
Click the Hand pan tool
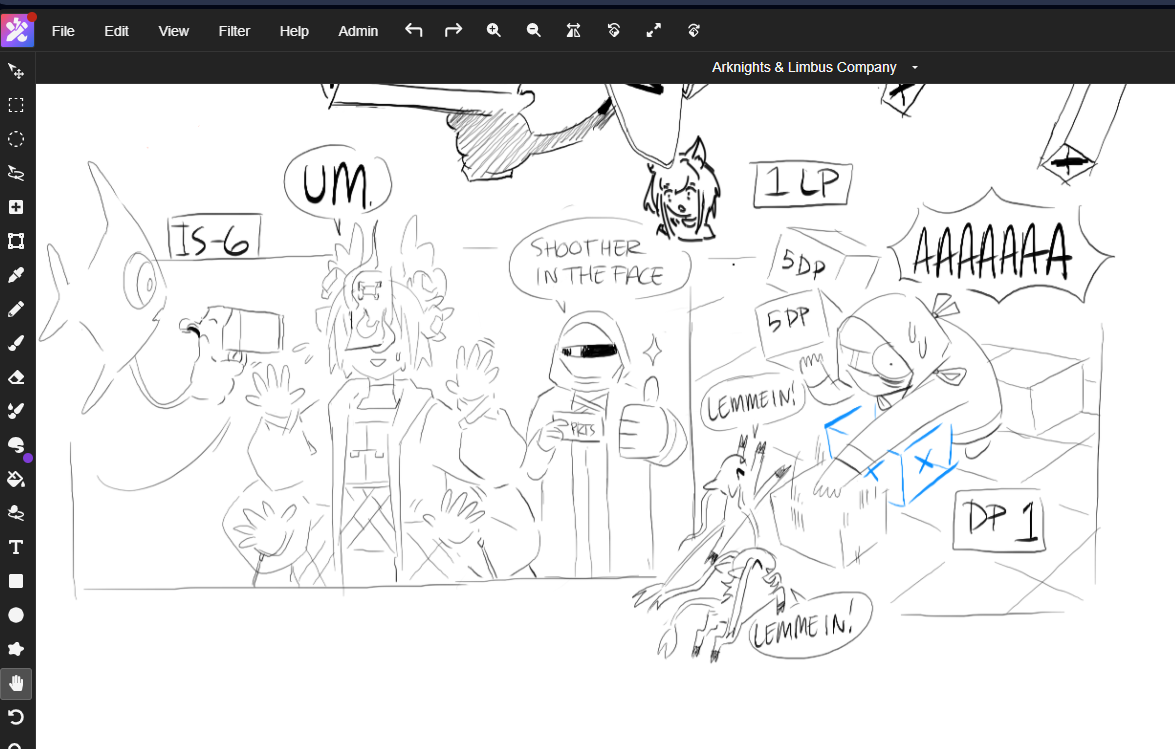(16, 684)
